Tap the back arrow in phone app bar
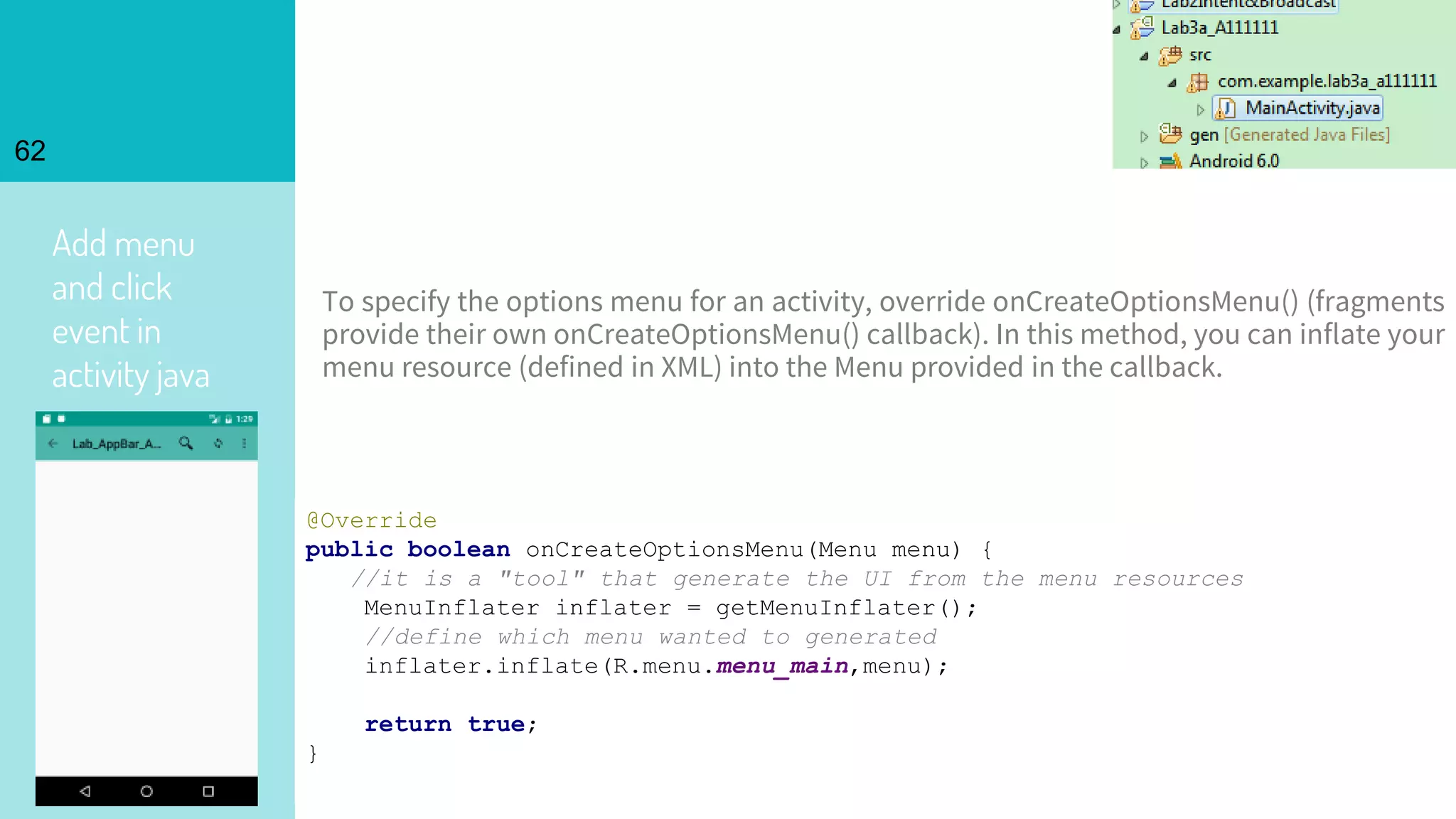The image size is (1456, 819). [x=53, y=444]
